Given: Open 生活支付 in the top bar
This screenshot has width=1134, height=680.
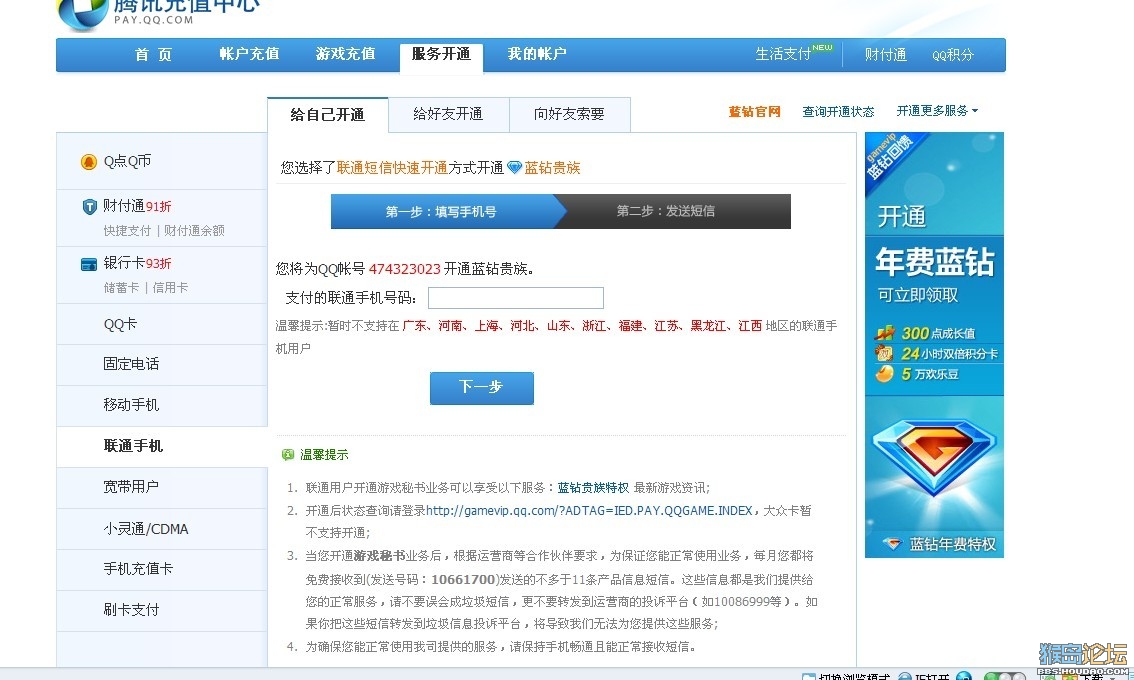Looking at the screenshot, I should pos(783,54).
